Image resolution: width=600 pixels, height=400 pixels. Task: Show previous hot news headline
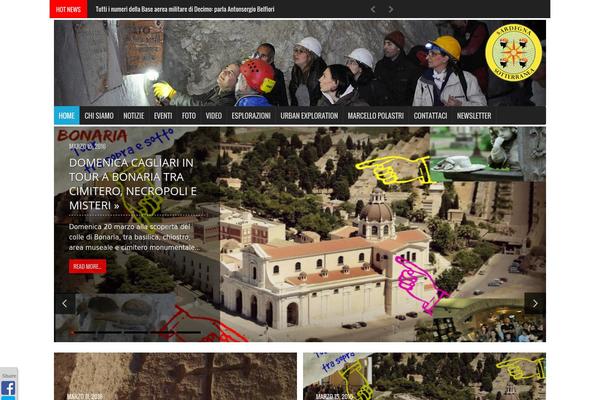tap(373, 9)
